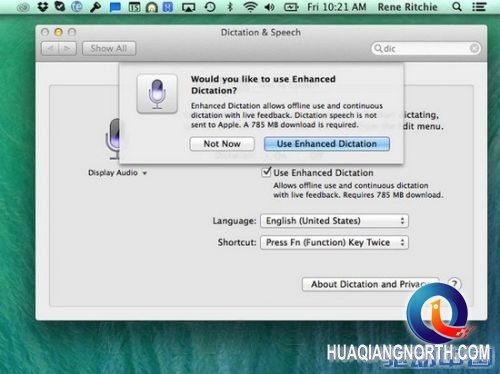This screenshot has width=500, height=374.
Task: Click the Wi-Fi status icon
Action: tap(250, 7)
